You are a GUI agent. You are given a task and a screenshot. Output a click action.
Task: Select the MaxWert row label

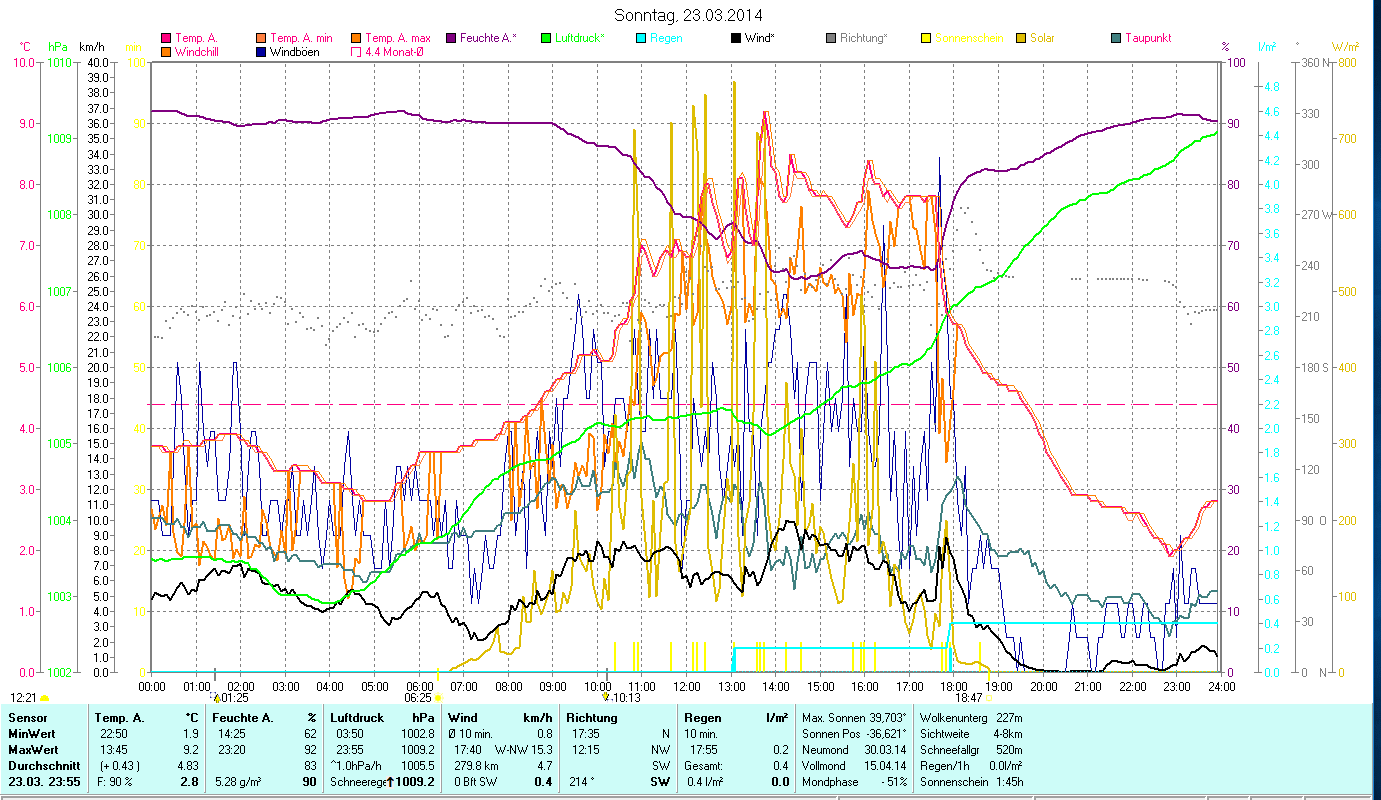[x=34, y=750]
